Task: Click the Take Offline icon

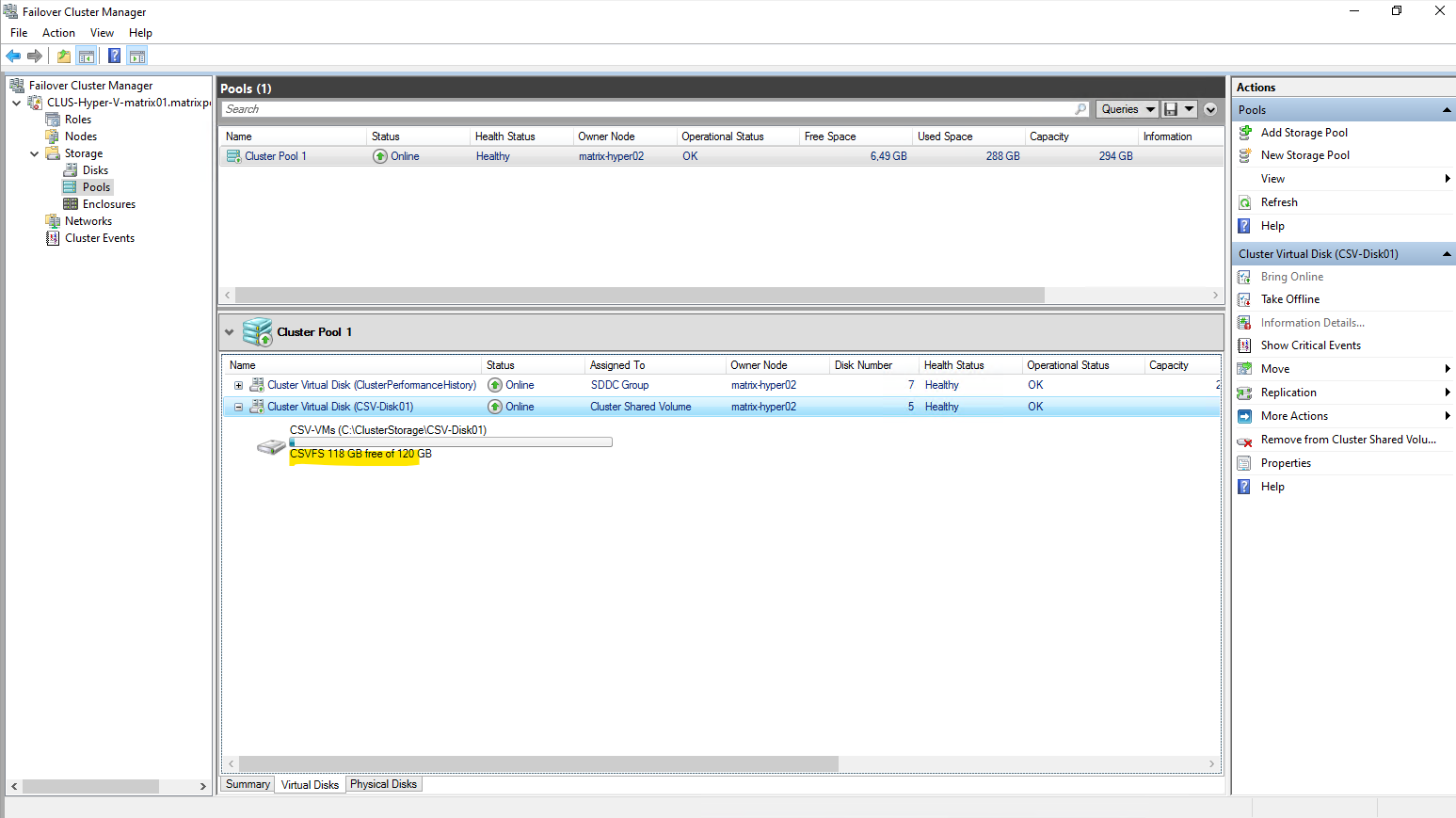Action: point(1244,299)
